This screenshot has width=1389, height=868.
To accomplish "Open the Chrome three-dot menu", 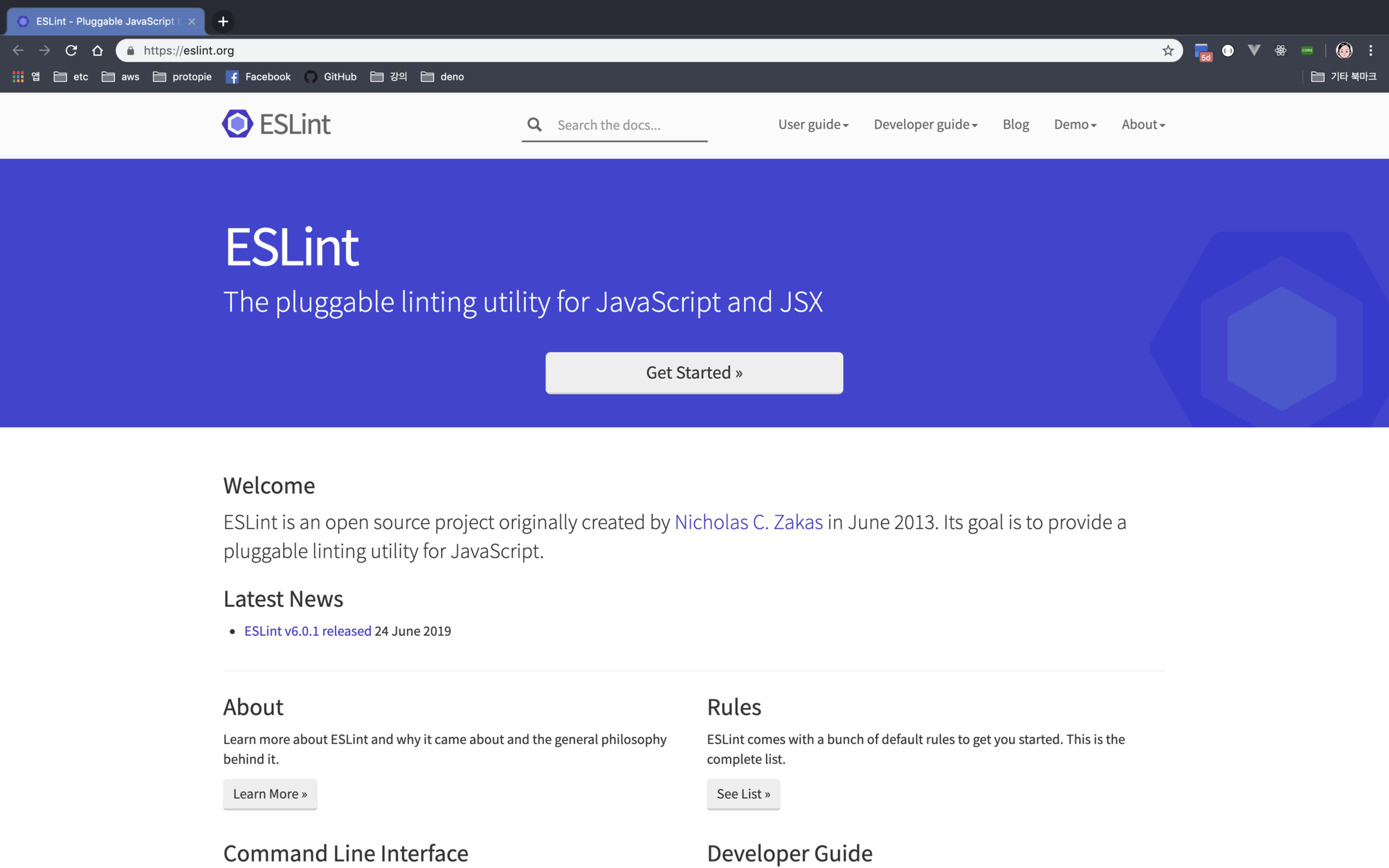I will [1370, 50].
